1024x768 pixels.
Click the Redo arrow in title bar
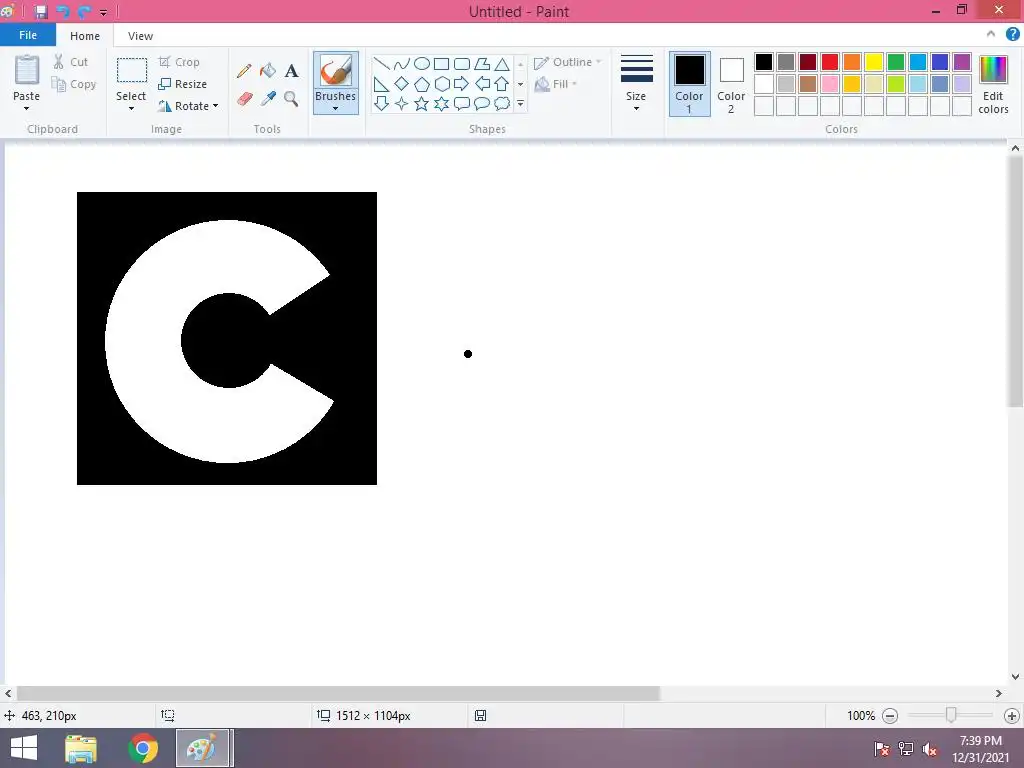(x=84, y=12)
